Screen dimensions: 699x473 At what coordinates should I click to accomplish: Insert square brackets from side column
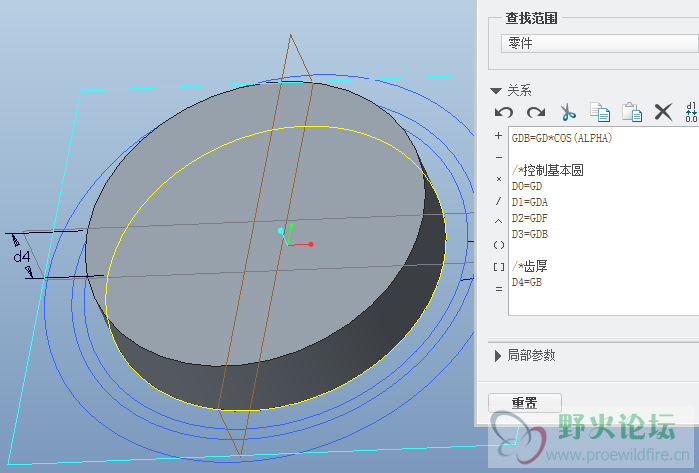499,266
